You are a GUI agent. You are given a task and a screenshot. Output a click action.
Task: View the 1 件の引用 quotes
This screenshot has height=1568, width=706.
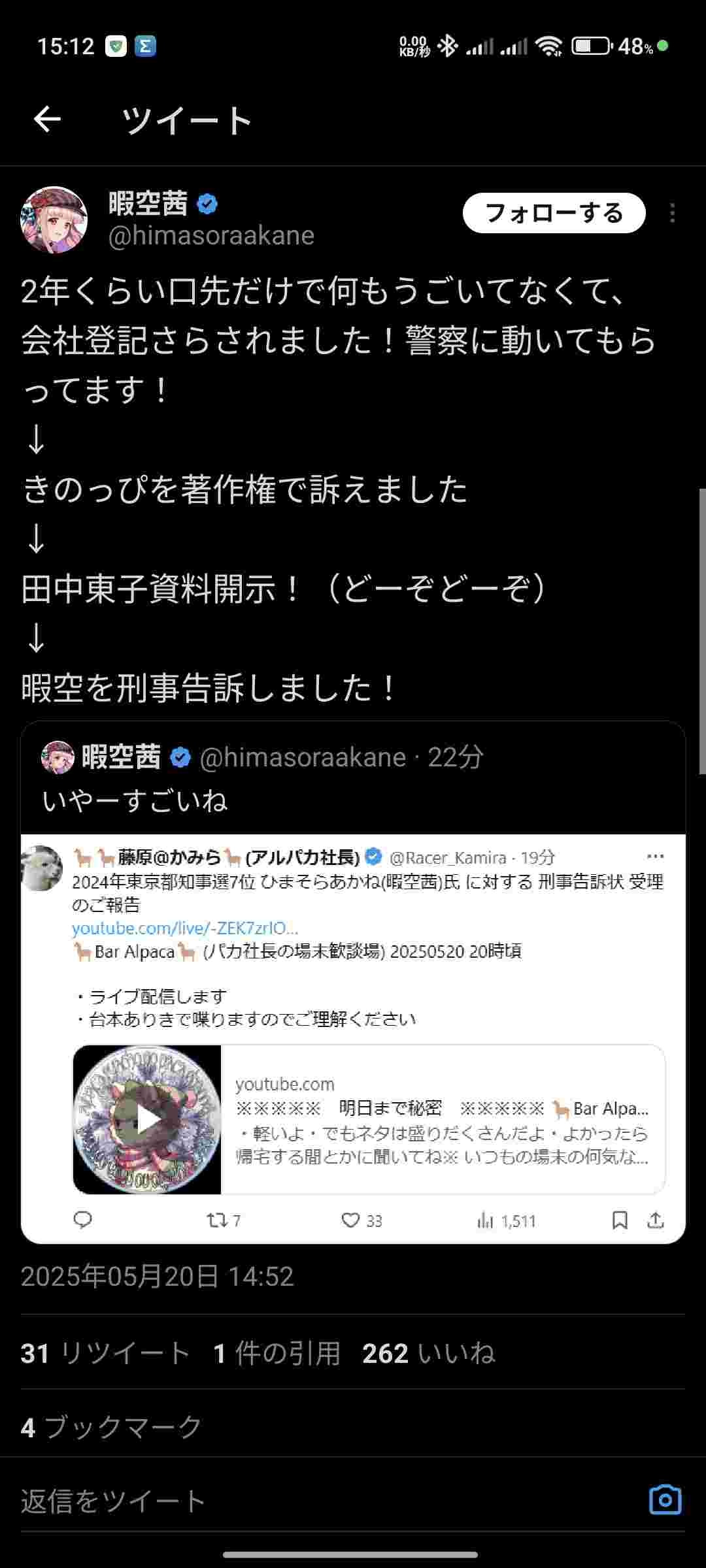277,1353
